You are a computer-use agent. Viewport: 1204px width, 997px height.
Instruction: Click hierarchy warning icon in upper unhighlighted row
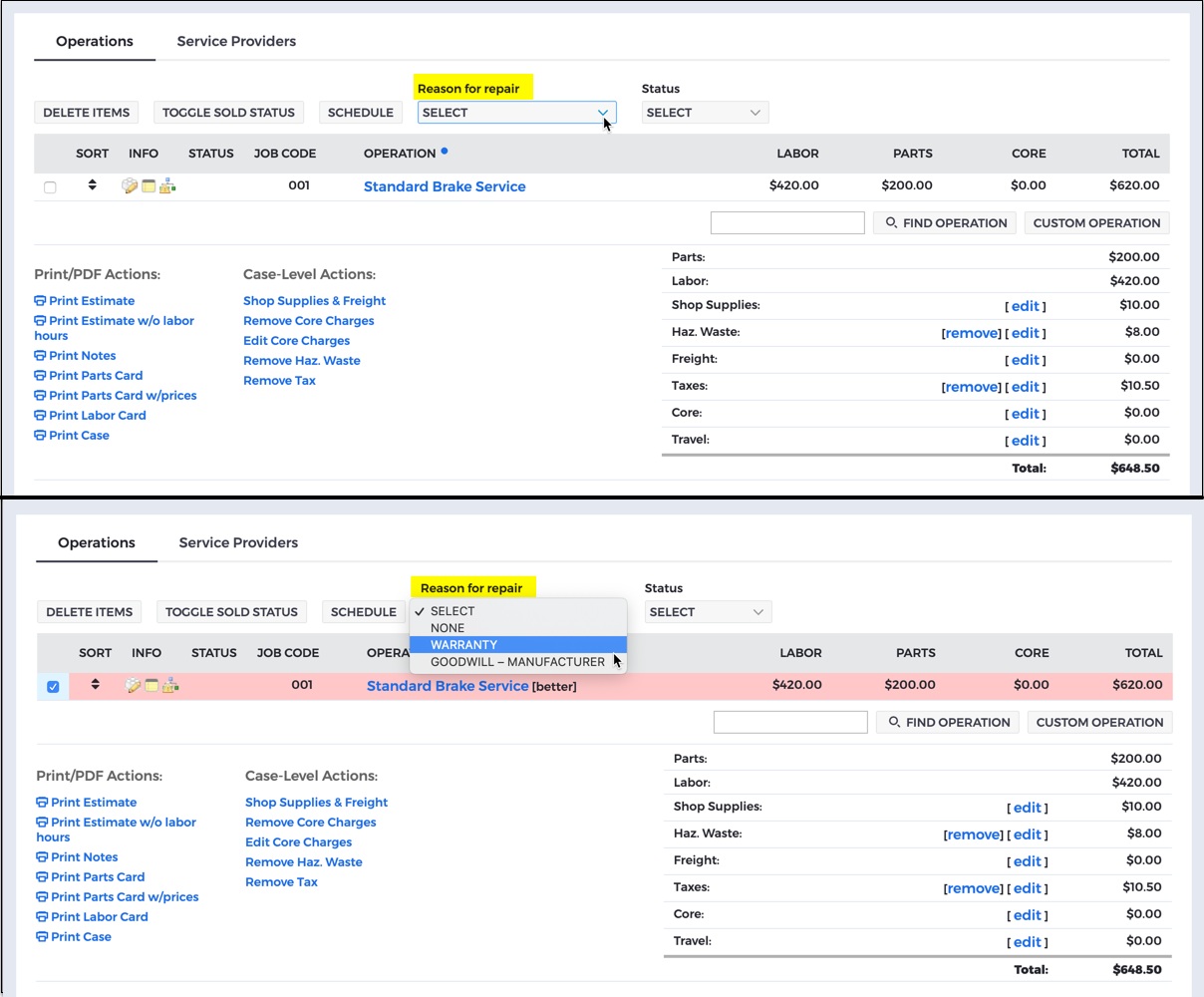pos(167,185)
